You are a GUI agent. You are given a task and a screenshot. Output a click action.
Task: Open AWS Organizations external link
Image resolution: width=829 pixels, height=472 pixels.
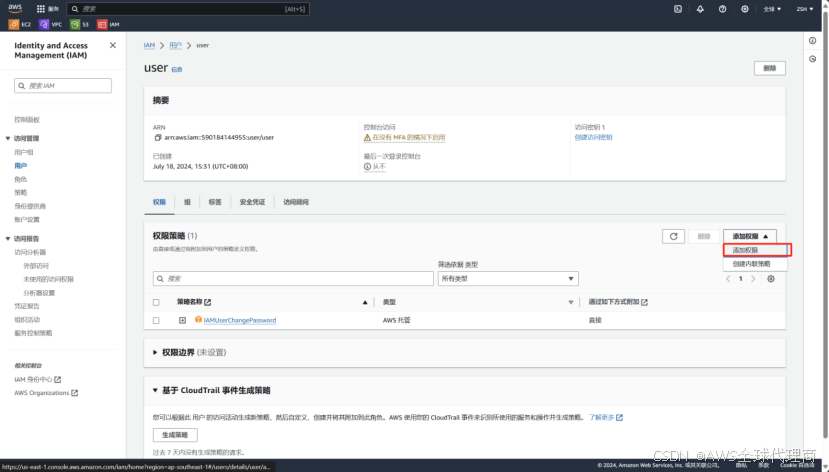[46, 393]
